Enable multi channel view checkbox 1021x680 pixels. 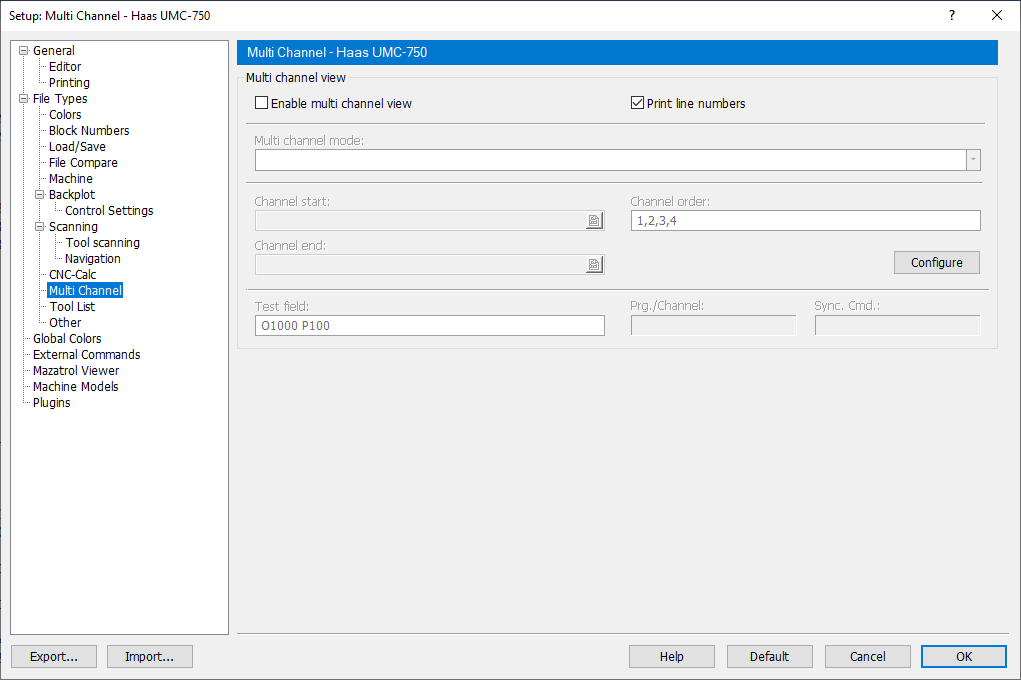click(x=262, y=103)
